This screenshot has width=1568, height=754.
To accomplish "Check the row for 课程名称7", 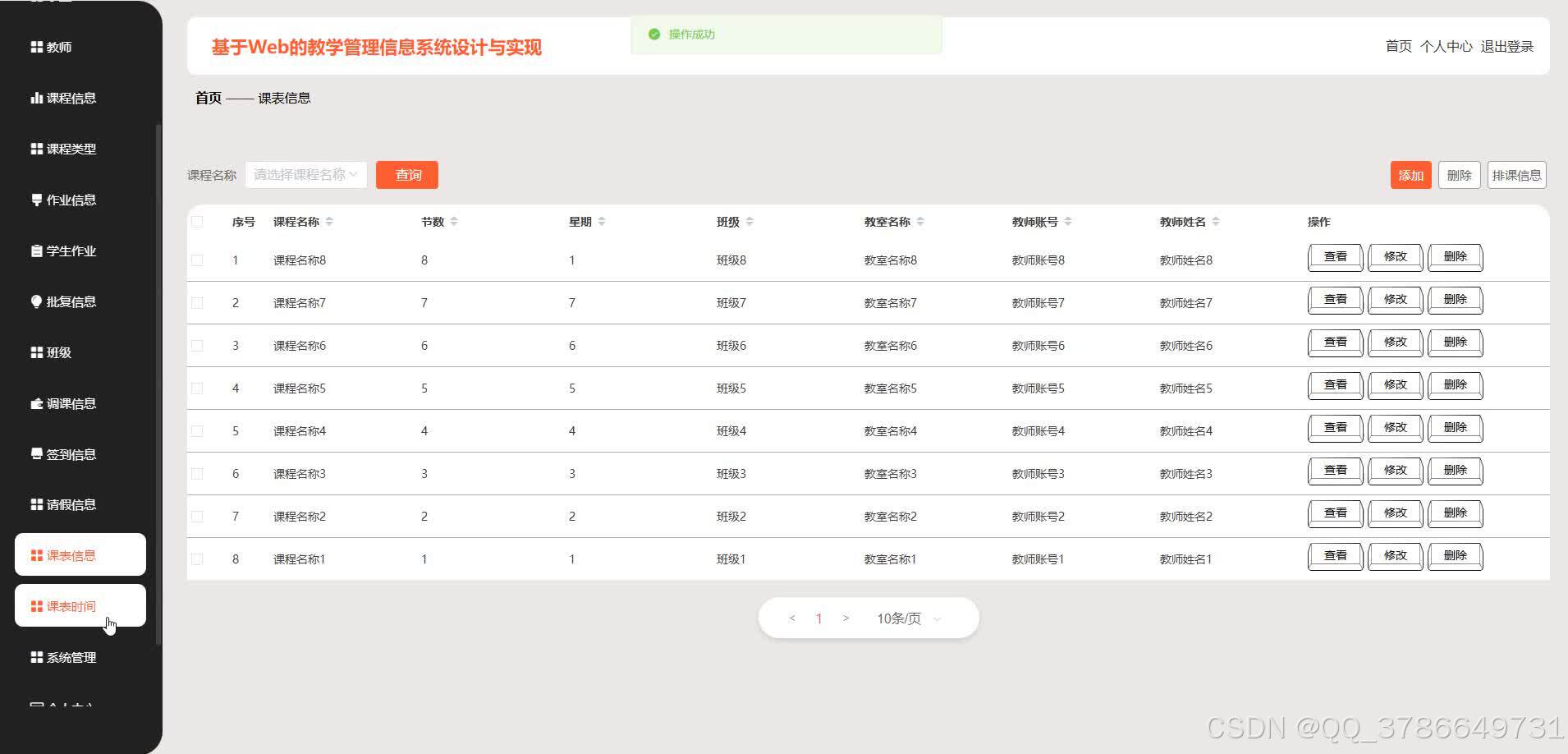I will (197, 303).
